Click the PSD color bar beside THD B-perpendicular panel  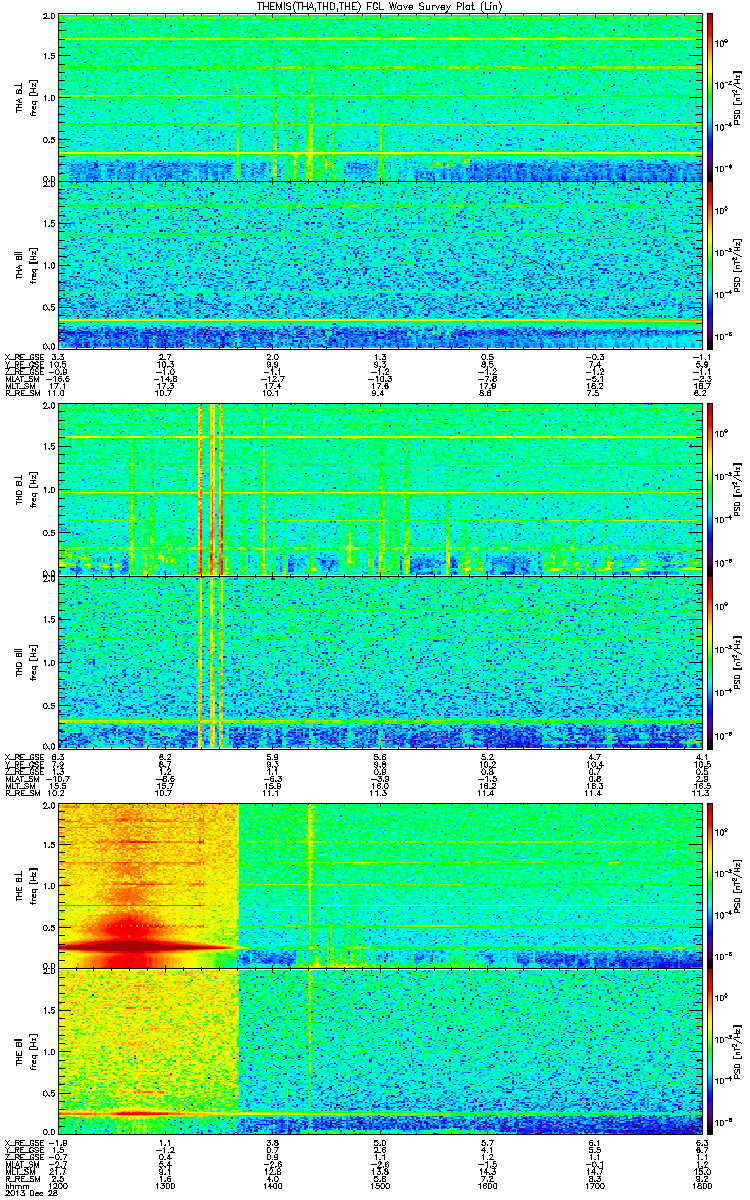click(x=710, y=489)
